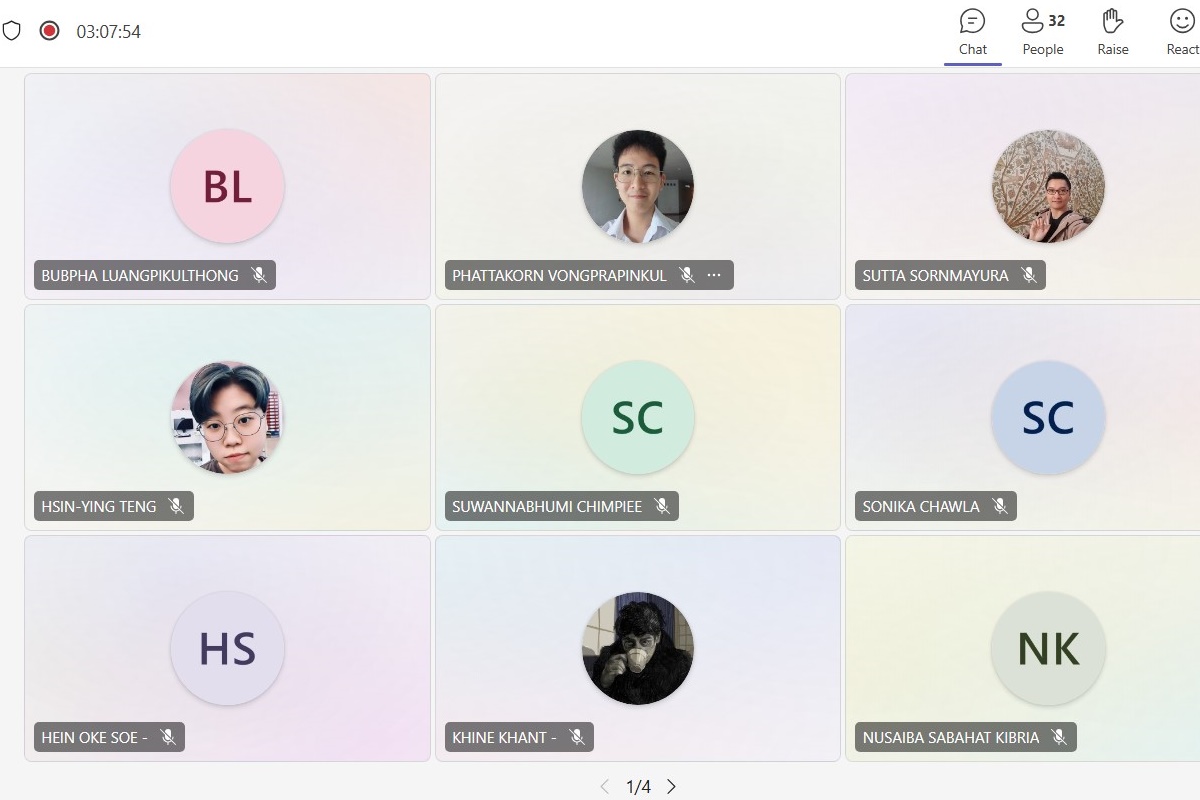This screenshot has height=800, width=1200.
Task: Click the red recording indicator
Action: point(49,31)
